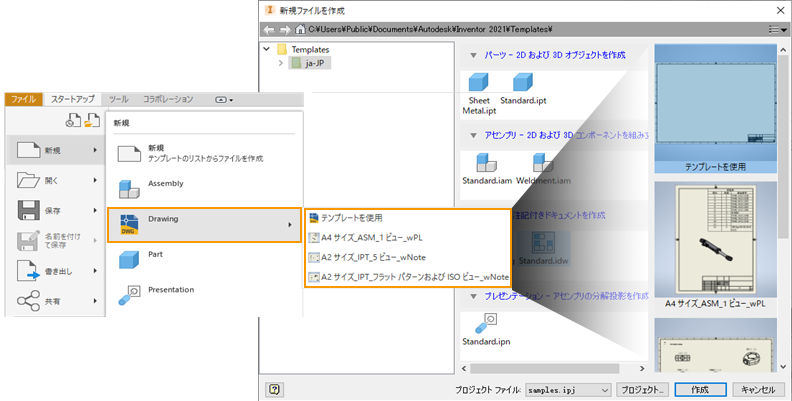Collapse the Templates tree node
The height and width of the screenshot is (401, 792).
pos(267,49)
